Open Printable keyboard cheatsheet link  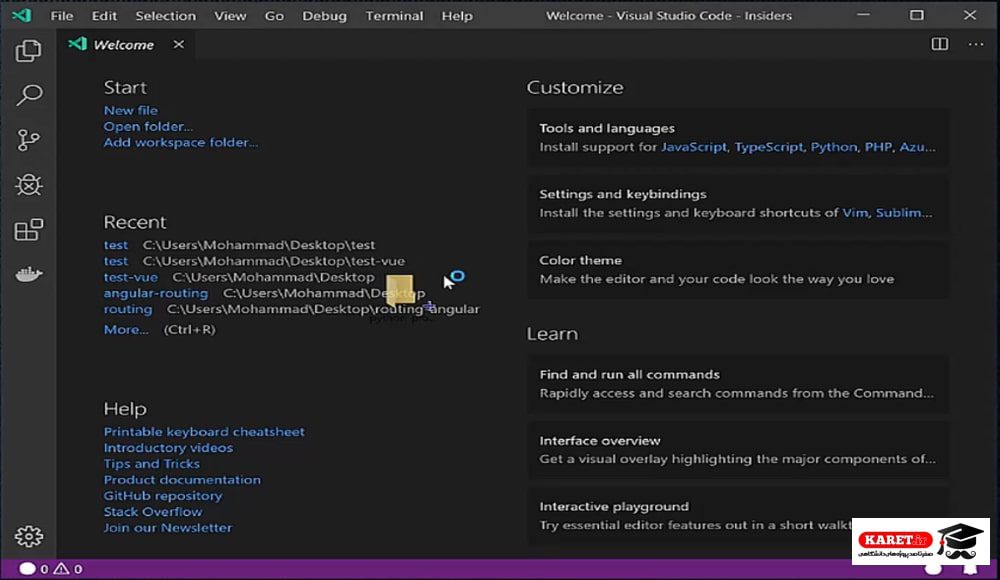coord(204,431)
